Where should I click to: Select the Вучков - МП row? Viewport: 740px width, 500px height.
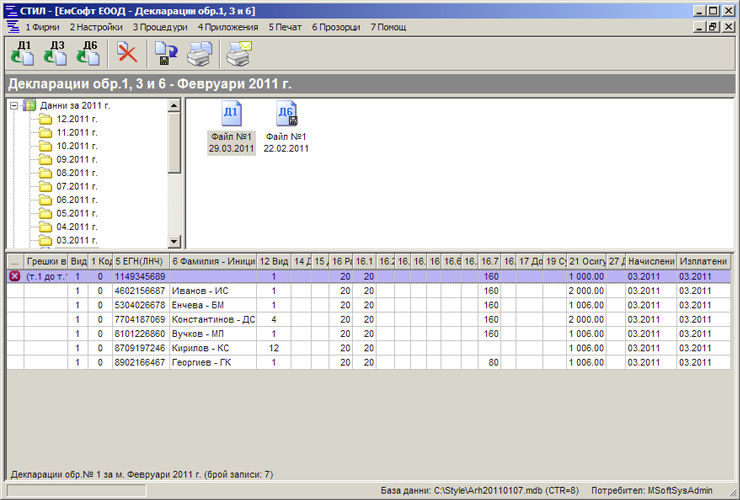coord(369,334)
